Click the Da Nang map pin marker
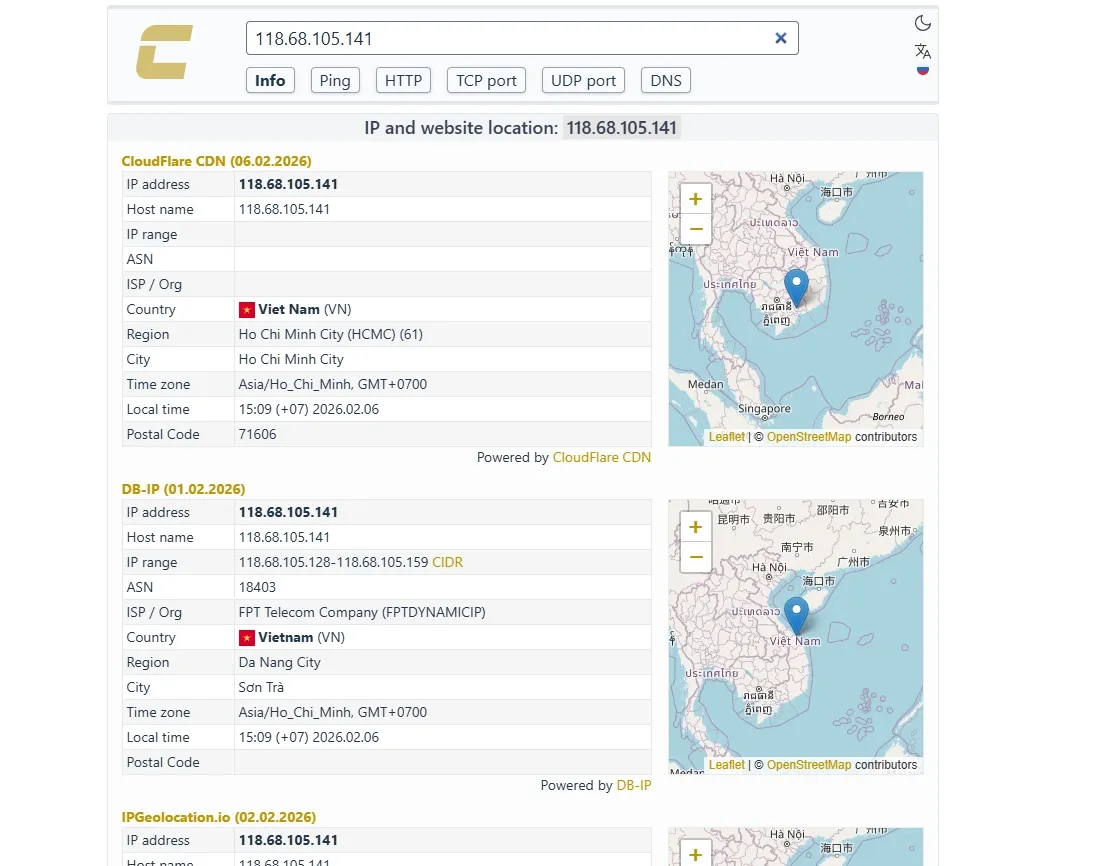 796,615
